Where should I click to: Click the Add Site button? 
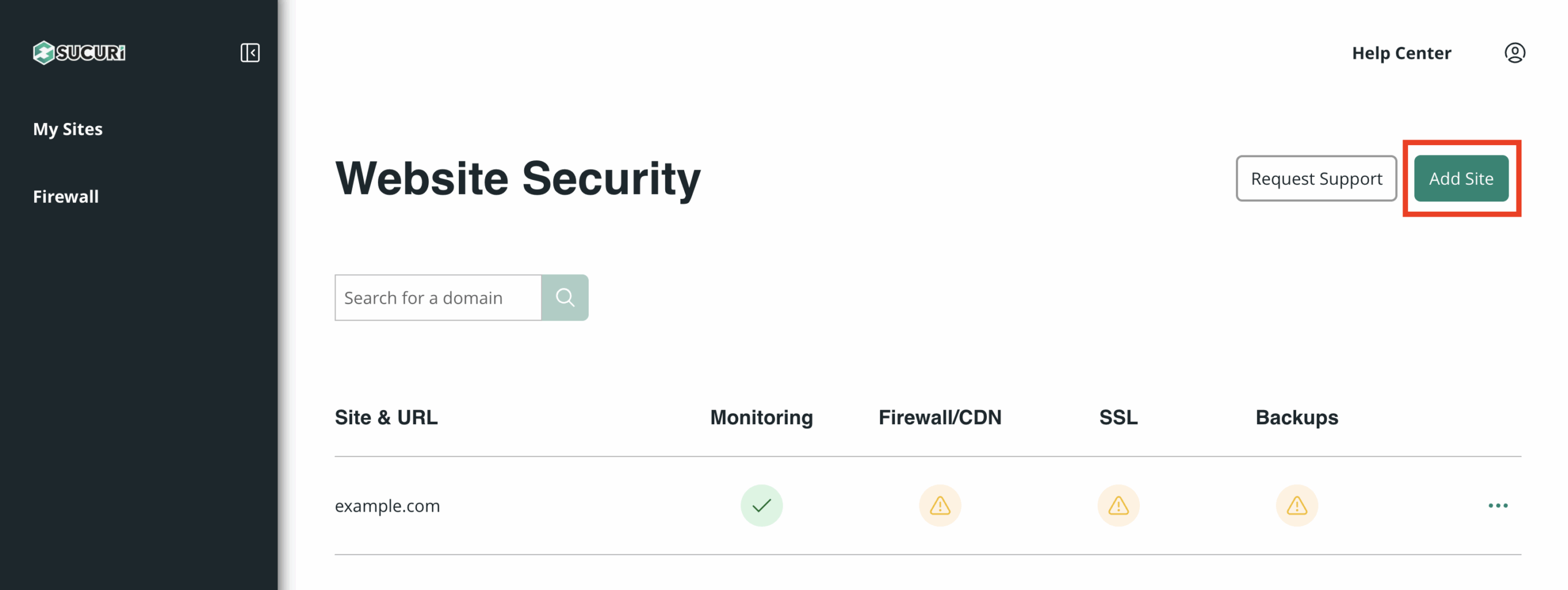tap(1461, 178)
